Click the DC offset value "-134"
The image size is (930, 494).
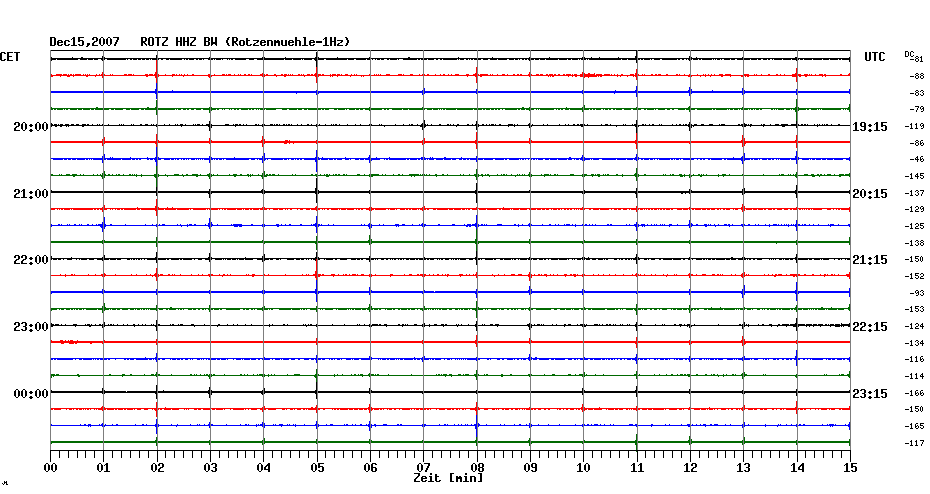pos(915,343)
